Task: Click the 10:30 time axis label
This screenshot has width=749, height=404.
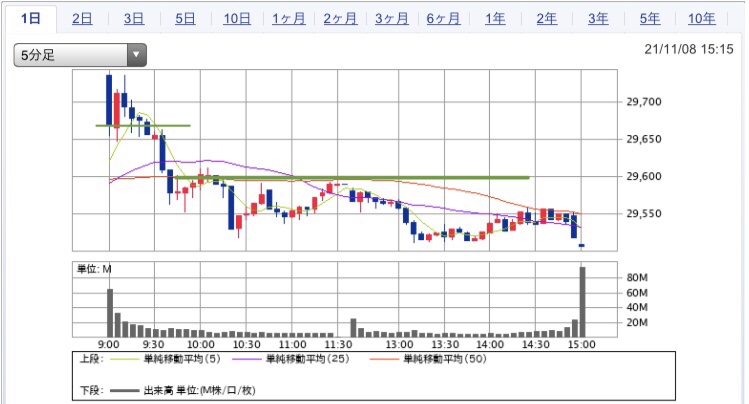Action: (x=246, y=344)
